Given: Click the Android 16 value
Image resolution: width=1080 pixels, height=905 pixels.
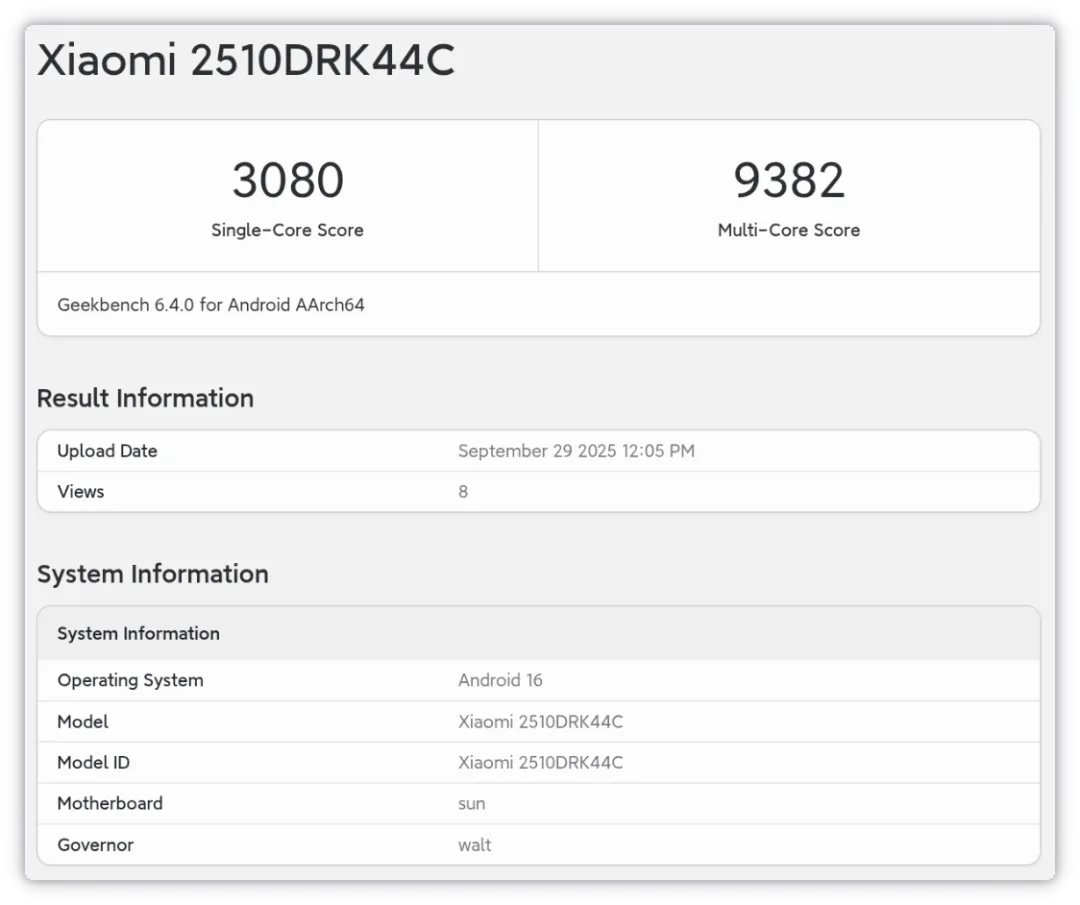Looking at the screenshot, I should click(500, 681).
